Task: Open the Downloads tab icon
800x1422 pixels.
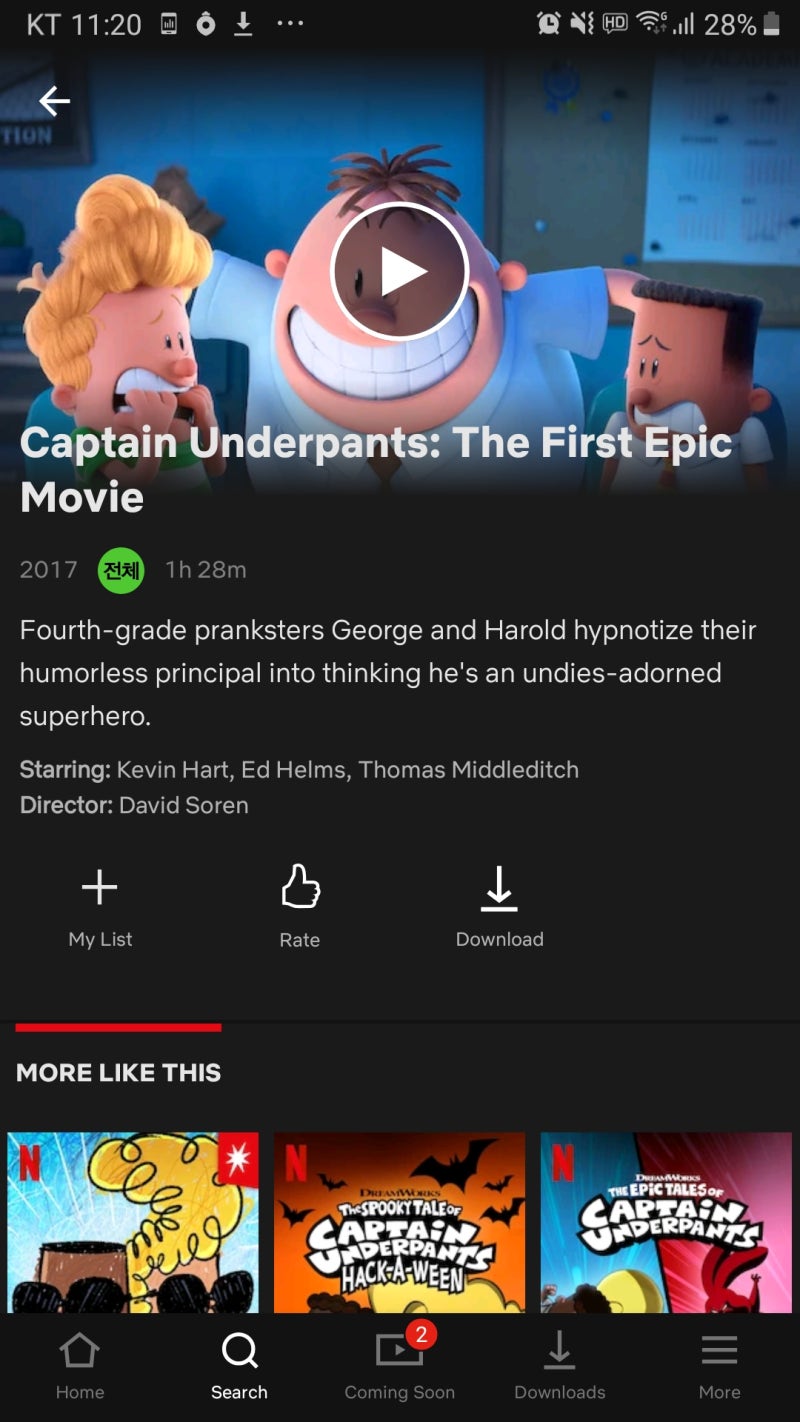Action: pos(560,1367)
